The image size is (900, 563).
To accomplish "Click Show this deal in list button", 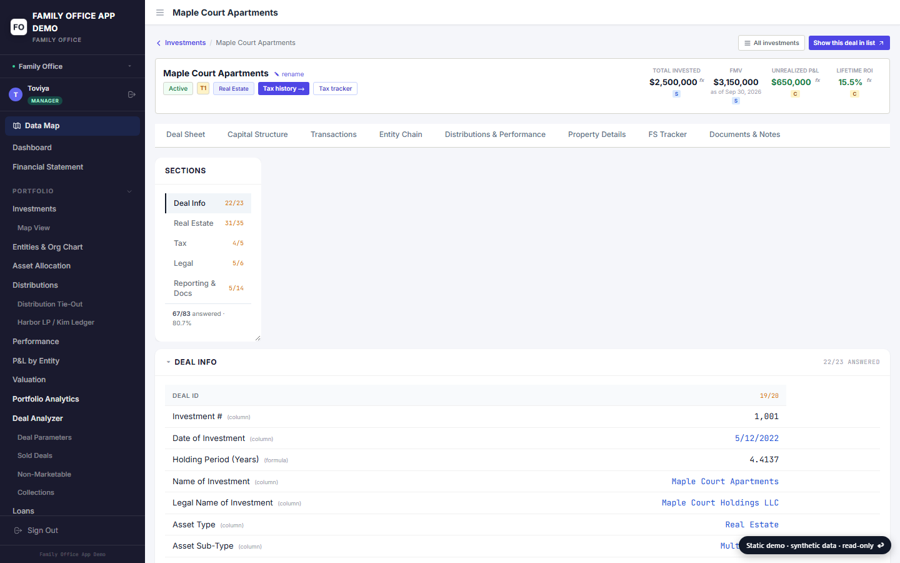I will click(849, 43).
